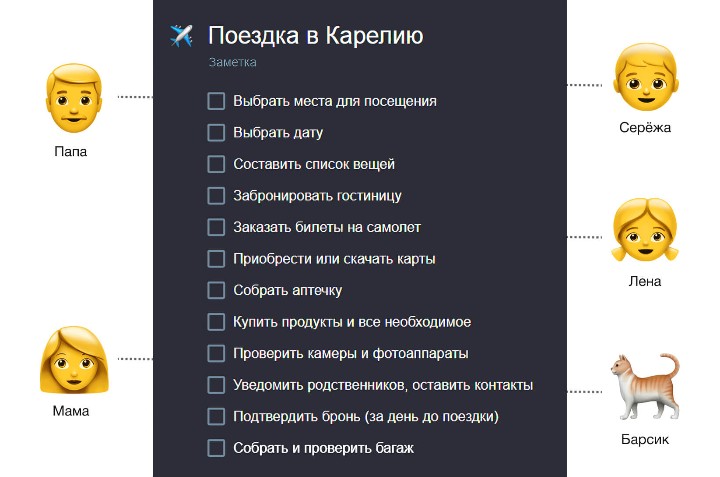Check the 'Купить продукты и все необходимое' box
720x477 pixels.
coord(216,322)
